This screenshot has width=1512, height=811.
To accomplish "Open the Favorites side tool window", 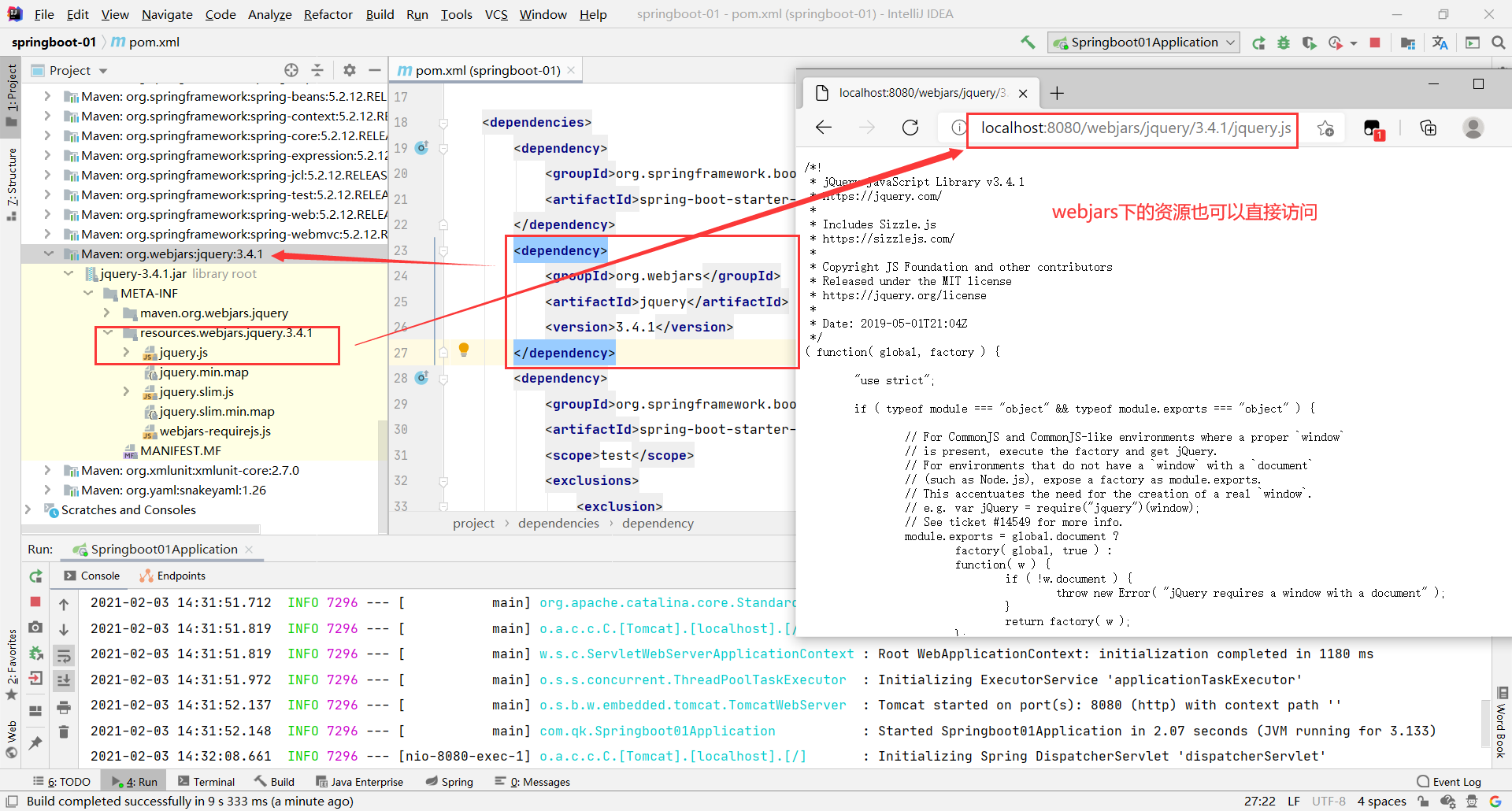I will (x=12, y=664).
